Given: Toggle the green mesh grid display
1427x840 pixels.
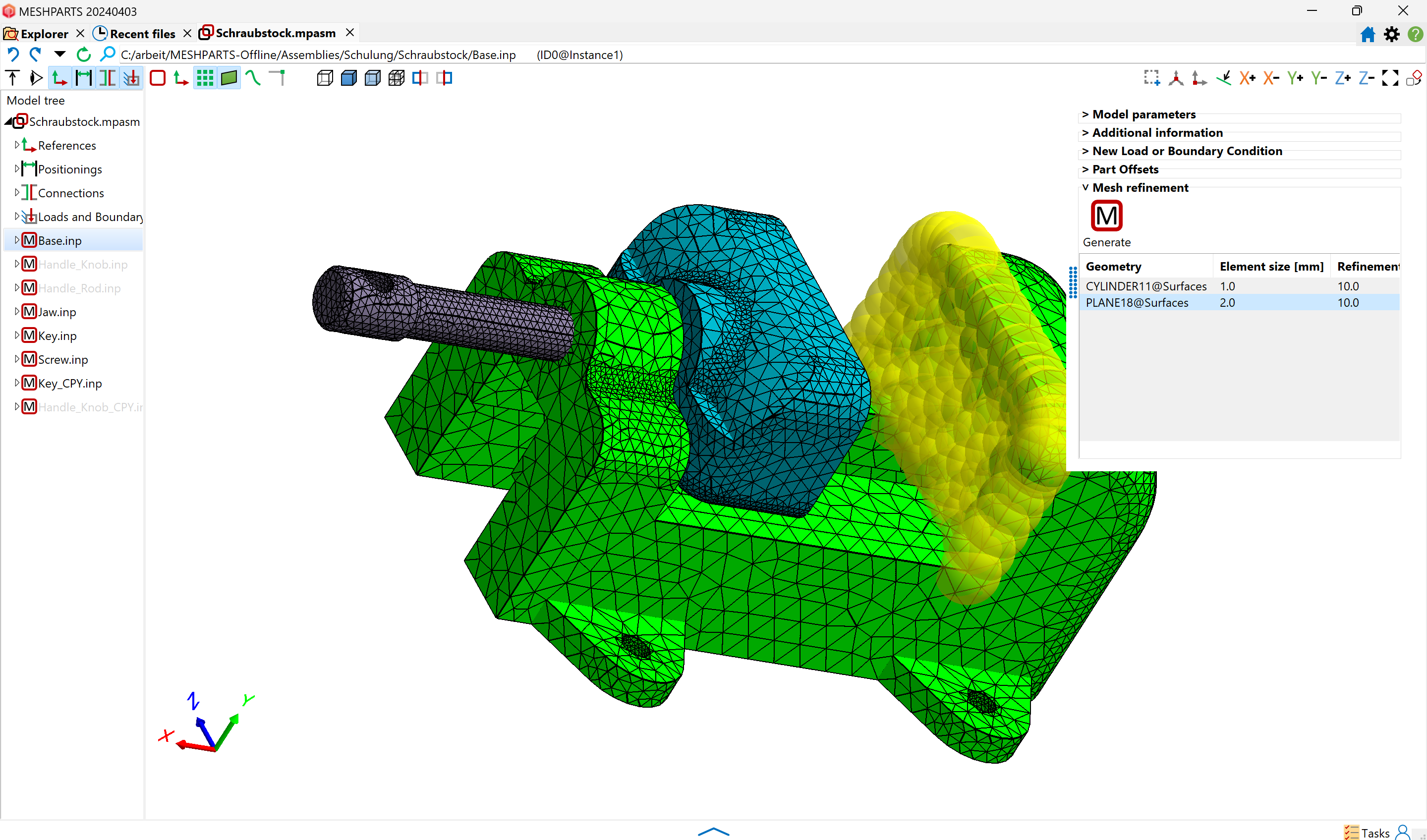Looking at the screenshot, I should [x=205, y=77].
